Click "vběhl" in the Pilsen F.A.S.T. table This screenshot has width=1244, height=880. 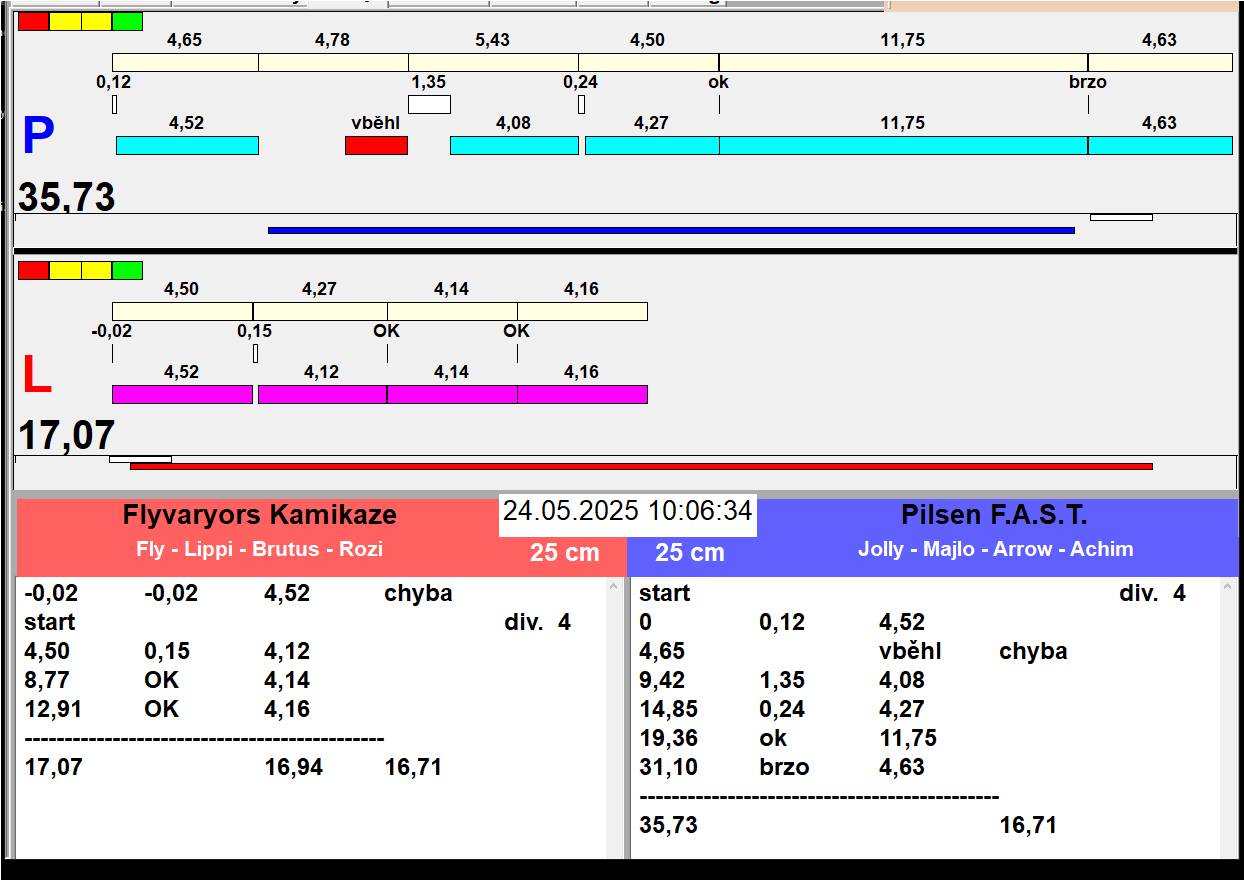coord(910,651)
